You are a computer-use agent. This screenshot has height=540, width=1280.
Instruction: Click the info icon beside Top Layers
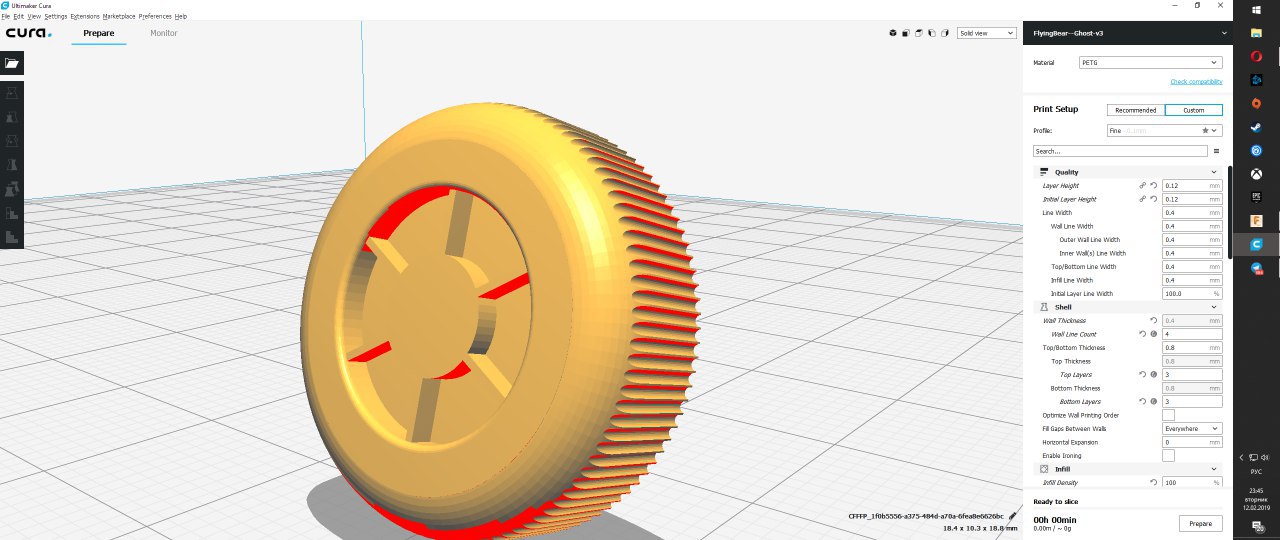point(1153,374)
